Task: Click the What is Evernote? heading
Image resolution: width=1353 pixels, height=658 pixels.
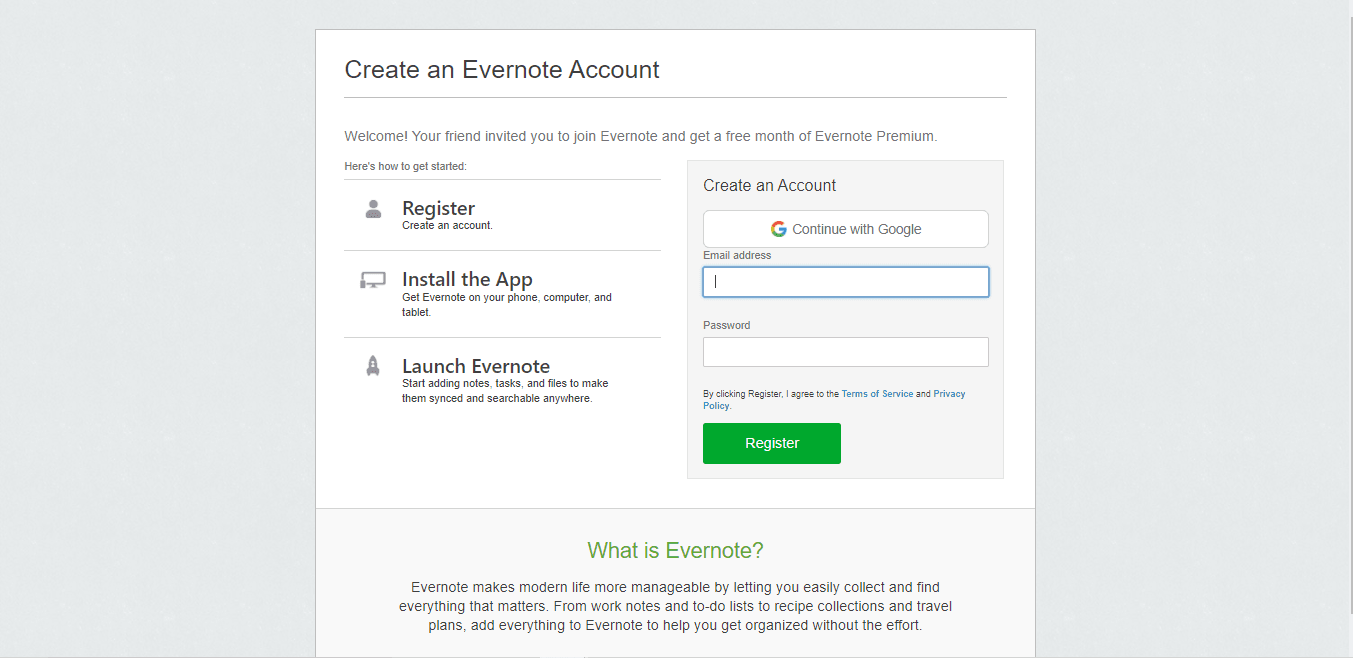Action: 675,550
